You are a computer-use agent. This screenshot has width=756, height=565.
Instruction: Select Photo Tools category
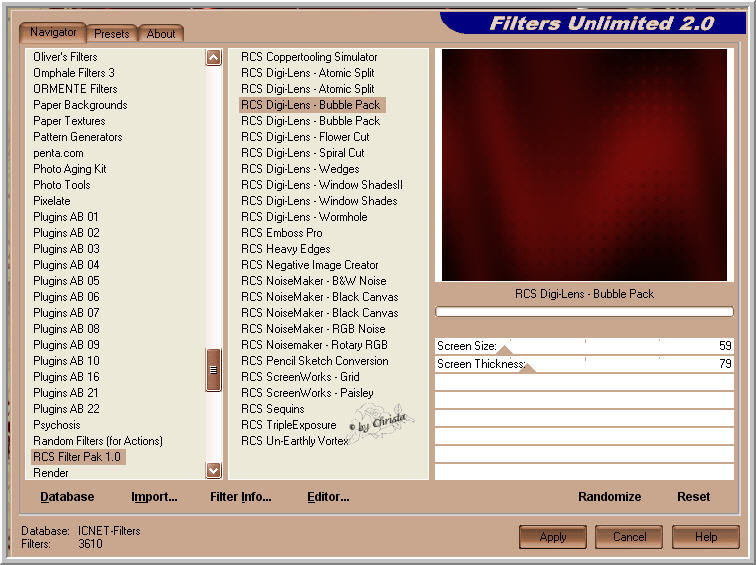[x=62, y=185]
